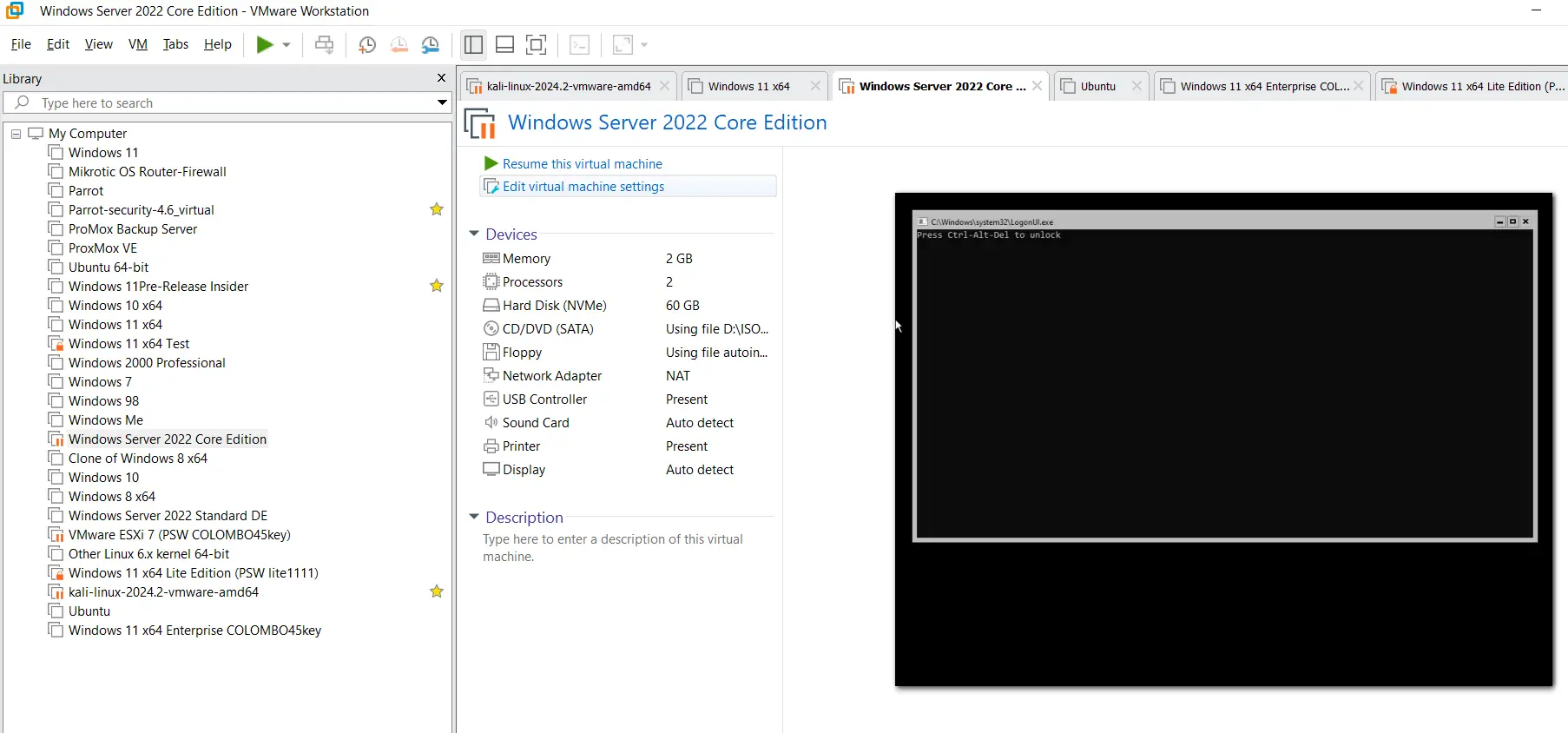
Task: Open the VM menu
Action: [138, 44]
